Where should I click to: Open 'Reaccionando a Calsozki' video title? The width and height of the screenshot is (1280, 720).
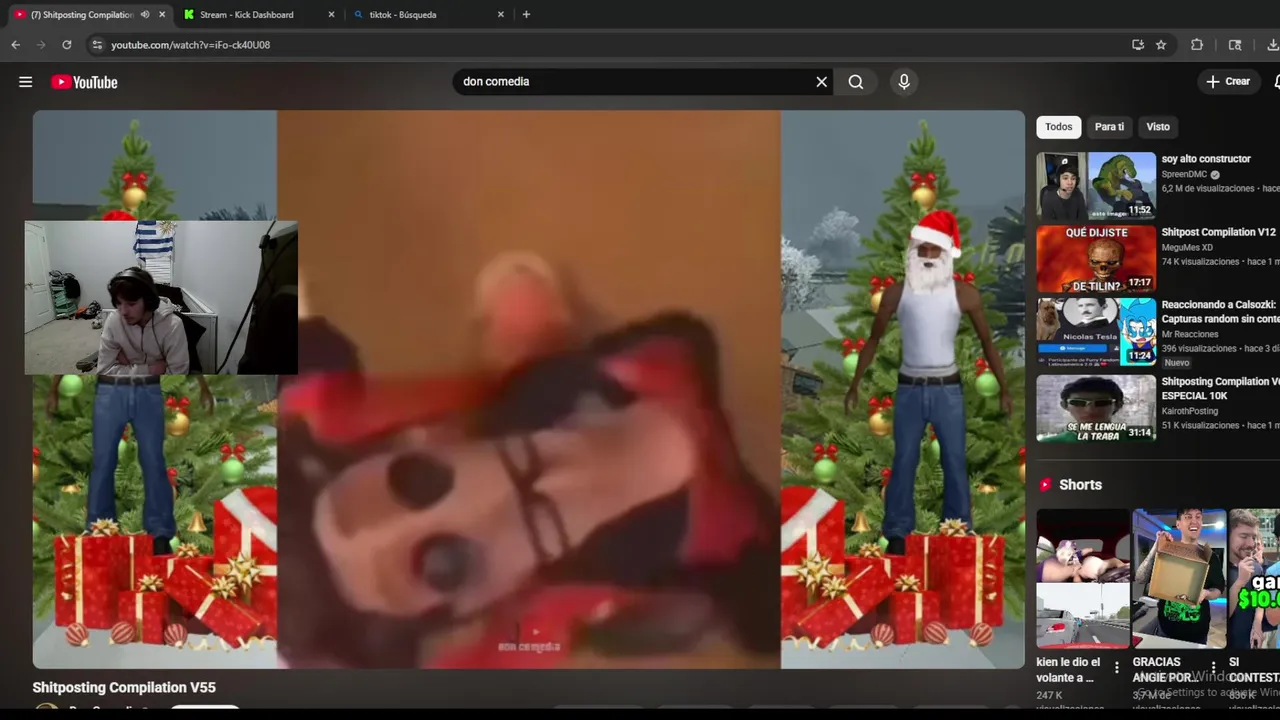(1220, 312)
